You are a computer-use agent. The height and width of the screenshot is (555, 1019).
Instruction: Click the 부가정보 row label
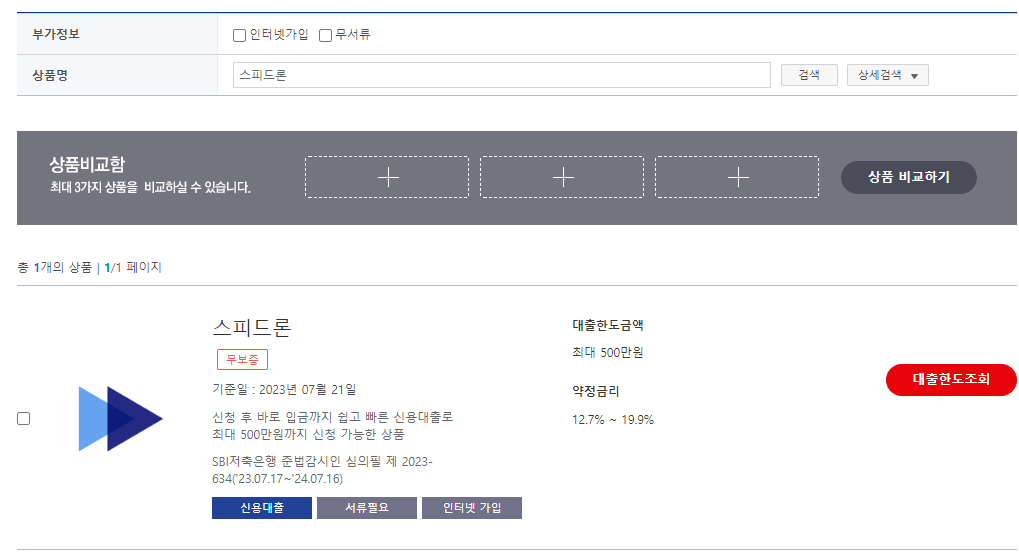pos(56,34)
